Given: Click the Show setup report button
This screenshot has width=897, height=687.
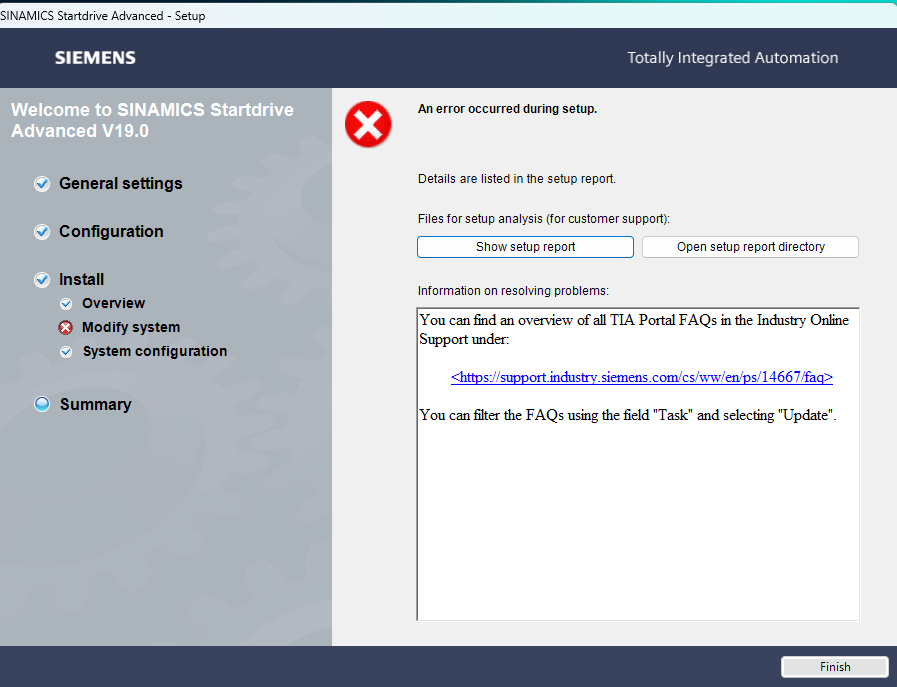Looking at the screenshot, I should point(525,247).
